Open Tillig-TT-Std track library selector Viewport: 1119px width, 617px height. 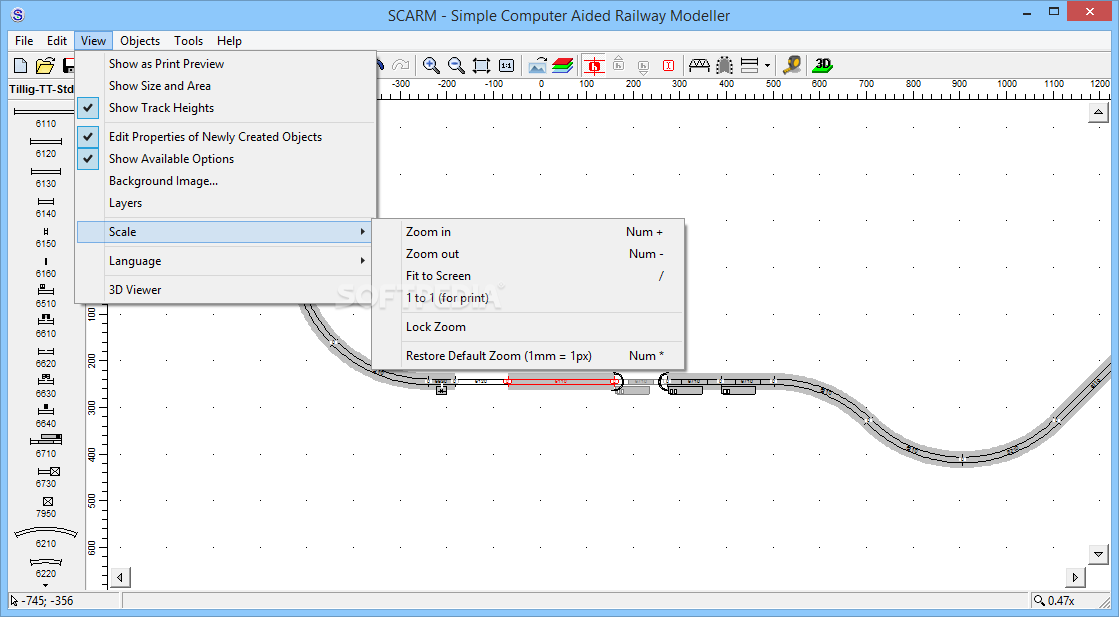point(41,89)
